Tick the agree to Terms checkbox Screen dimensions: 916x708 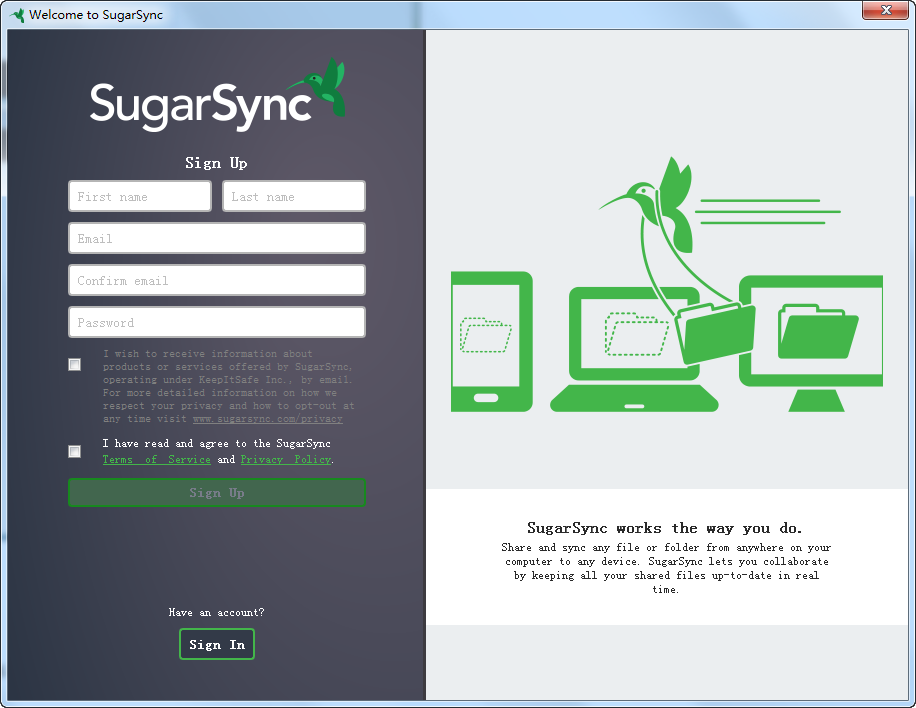[x=74, y=452]
